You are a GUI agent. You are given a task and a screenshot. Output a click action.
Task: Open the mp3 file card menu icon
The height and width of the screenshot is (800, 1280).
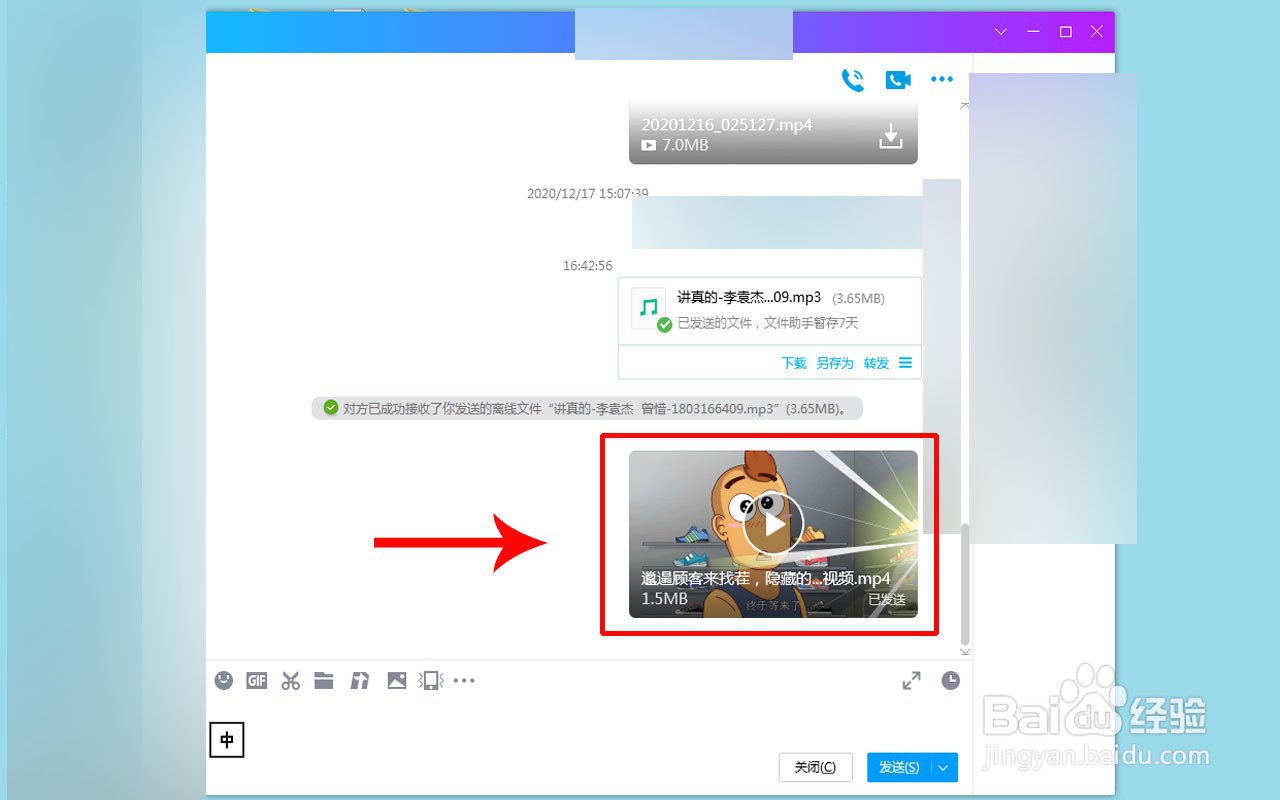[906, 363]
